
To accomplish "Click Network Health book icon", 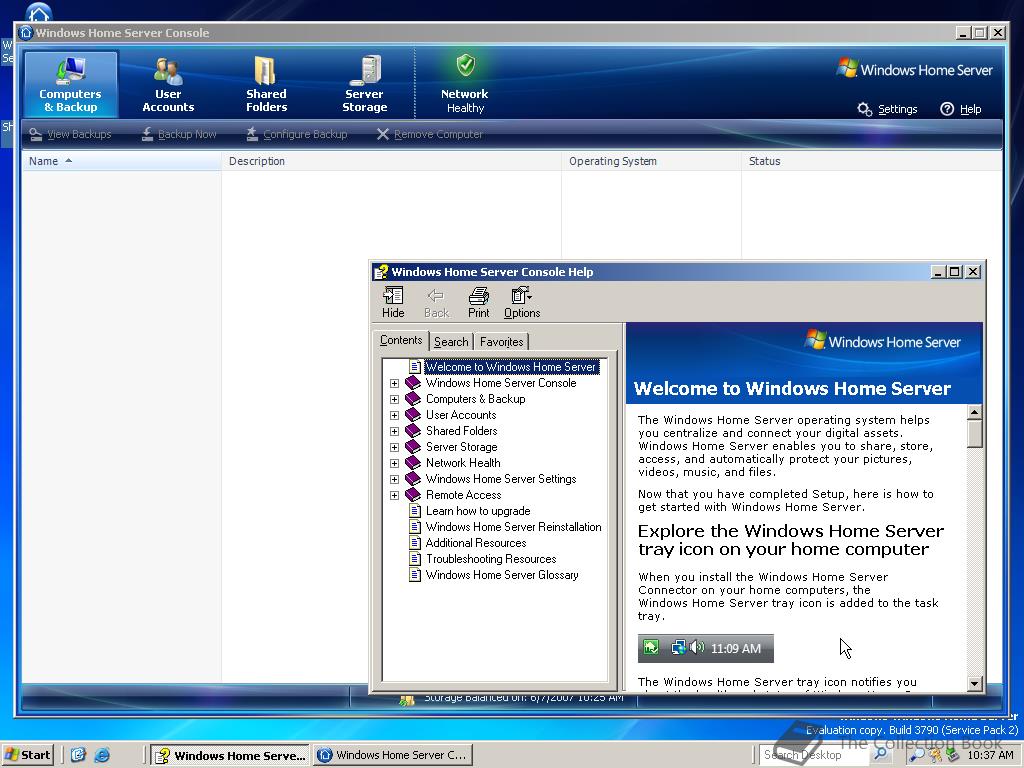I will point(413,462).
